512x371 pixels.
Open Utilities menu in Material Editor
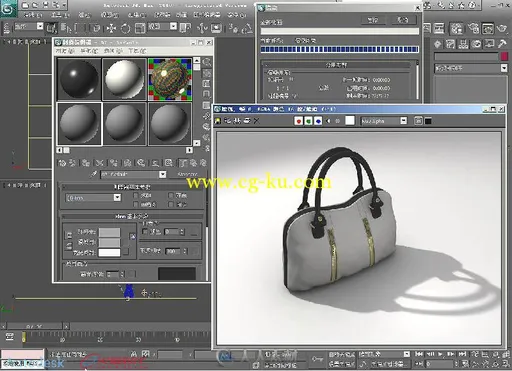click(x=137, y=51)
